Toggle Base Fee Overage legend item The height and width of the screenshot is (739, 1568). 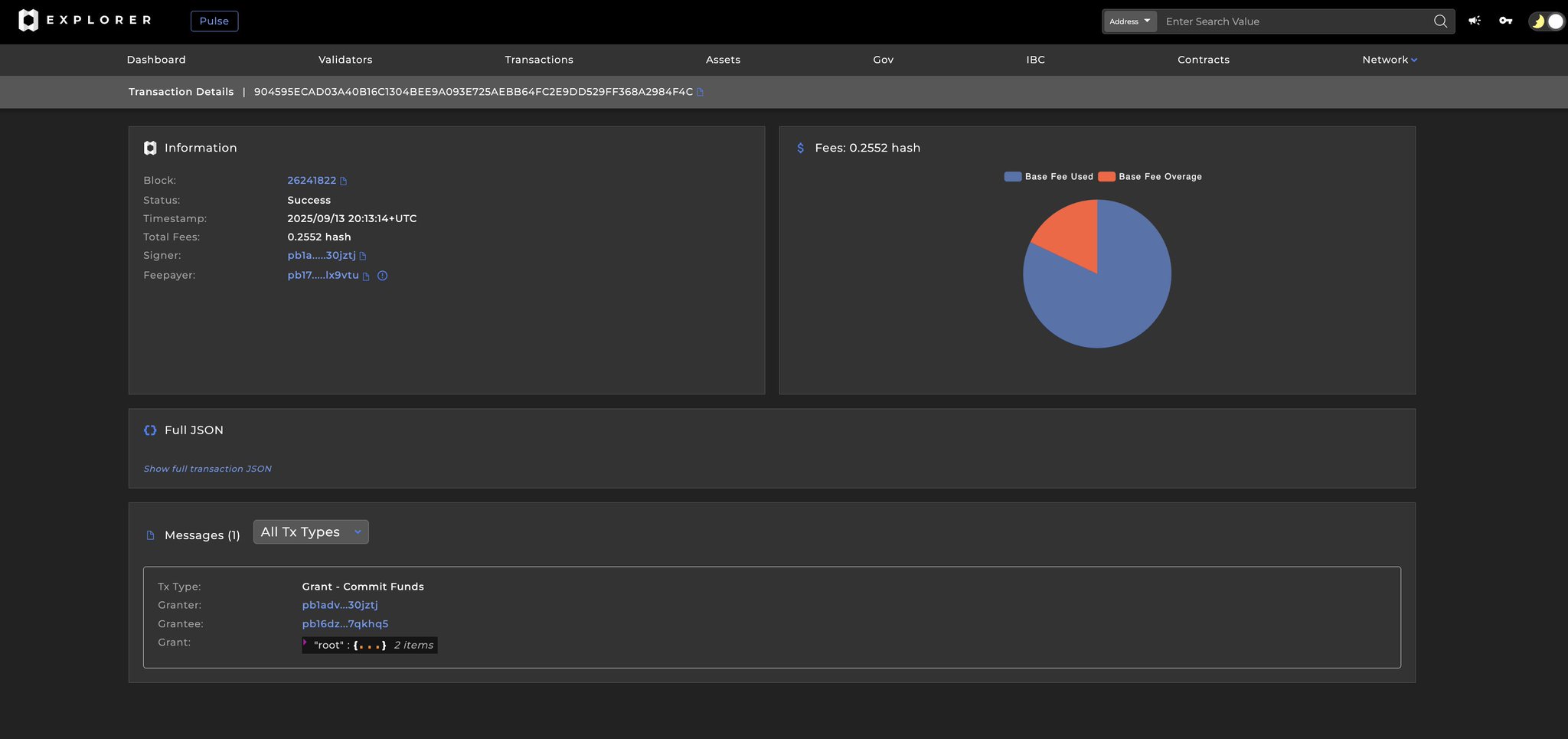click(1150, 177)
